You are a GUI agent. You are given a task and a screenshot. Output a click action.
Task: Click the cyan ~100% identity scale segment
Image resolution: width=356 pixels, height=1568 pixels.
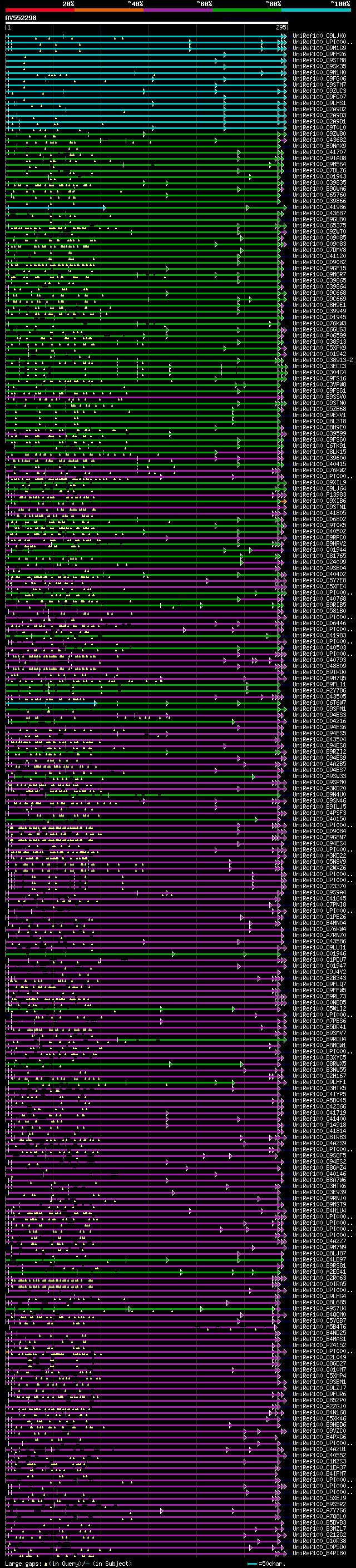coord(316,10)
